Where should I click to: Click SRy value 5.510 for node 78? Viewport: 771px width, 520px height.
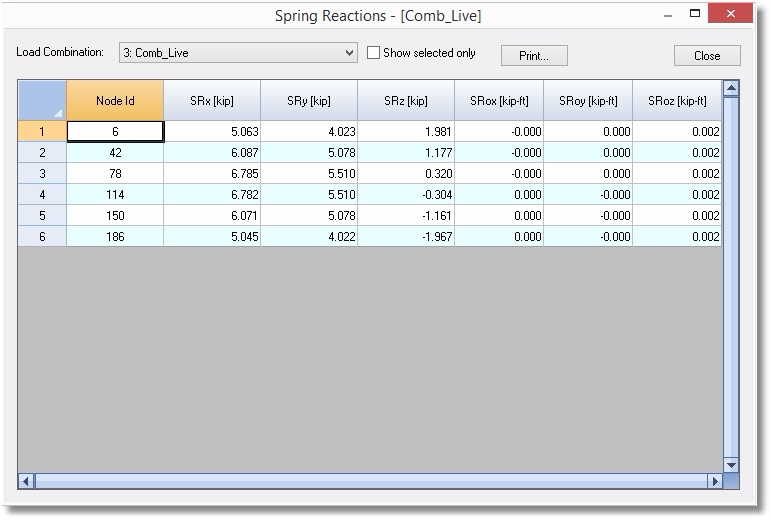click(x=309, y=173)
